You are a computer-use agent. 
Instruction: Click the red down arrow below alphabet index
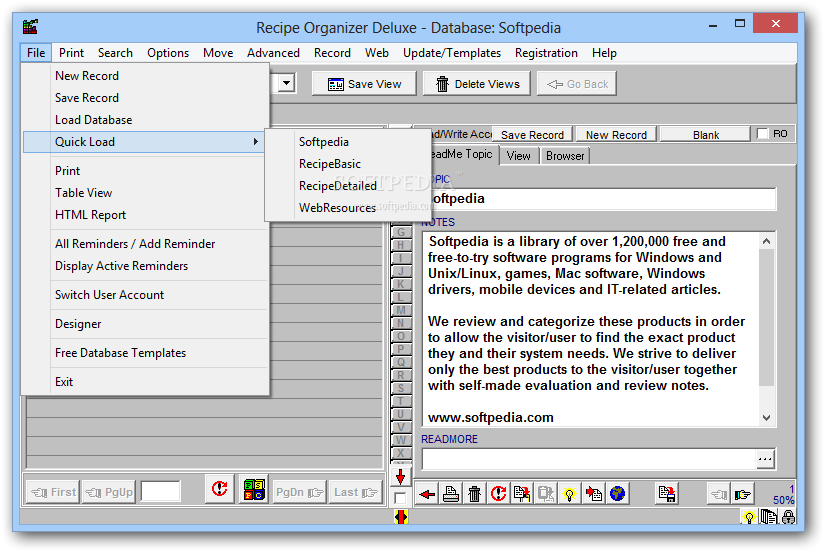pyautogui.click(x=400, y=477)
